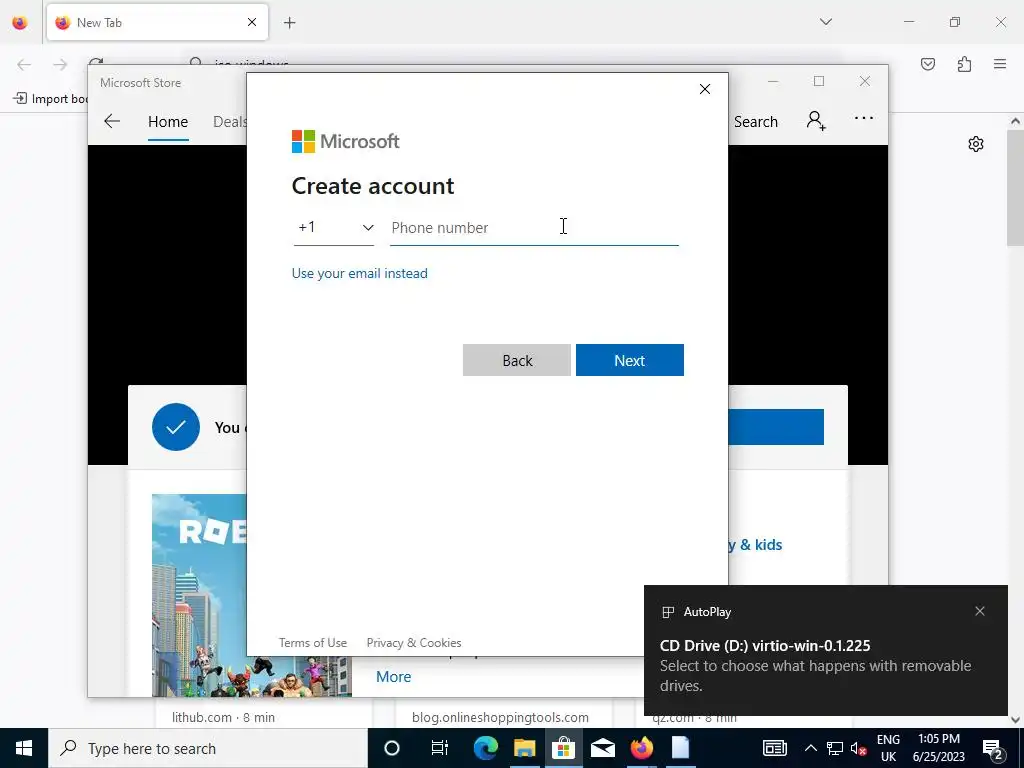The height and width of the screenshot is (768, 1024).
Task: Close the Create account dialog
Action: tap(705, 89)
